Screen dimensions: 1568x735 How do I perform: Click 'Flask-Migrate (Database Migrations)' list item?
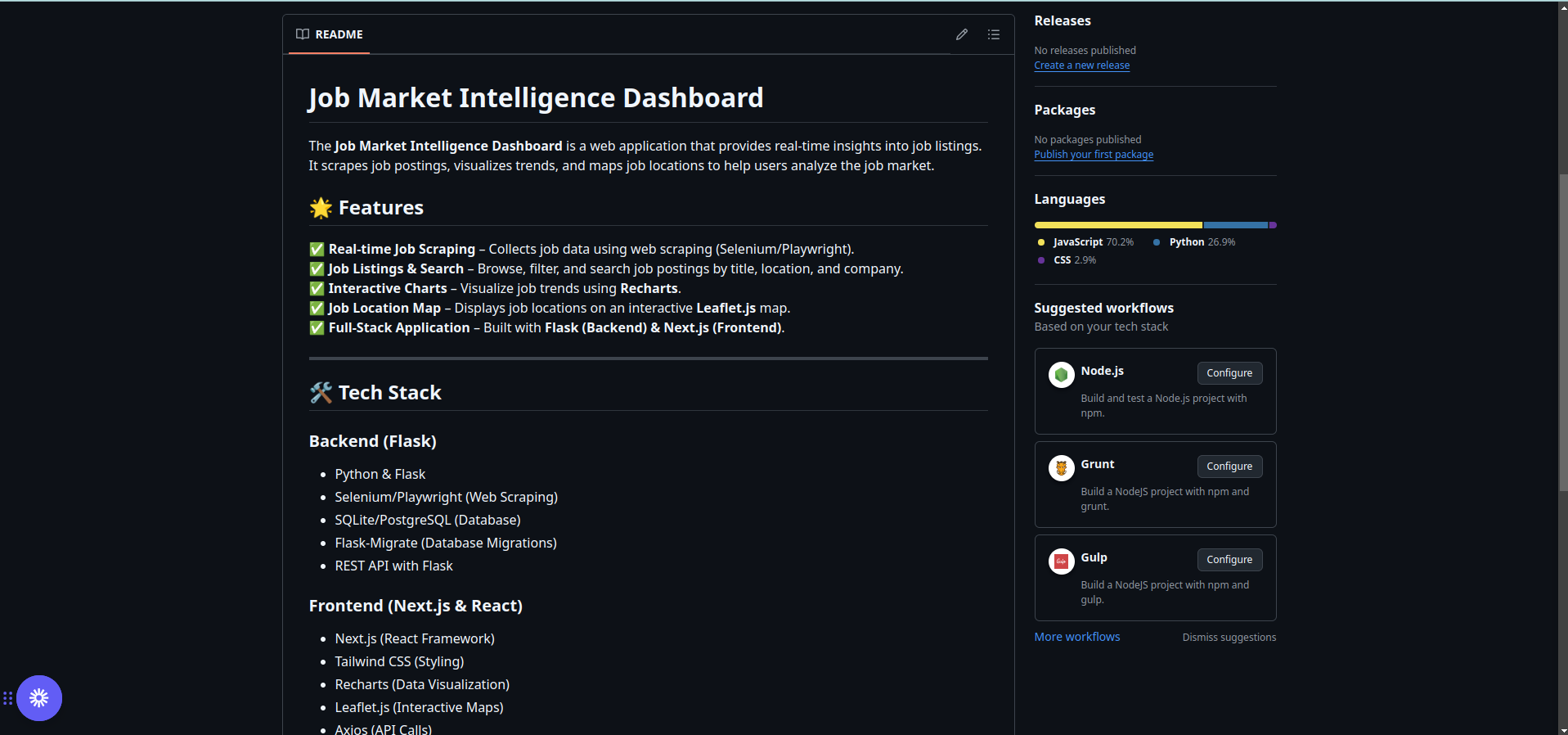click(x=445, y=543)
